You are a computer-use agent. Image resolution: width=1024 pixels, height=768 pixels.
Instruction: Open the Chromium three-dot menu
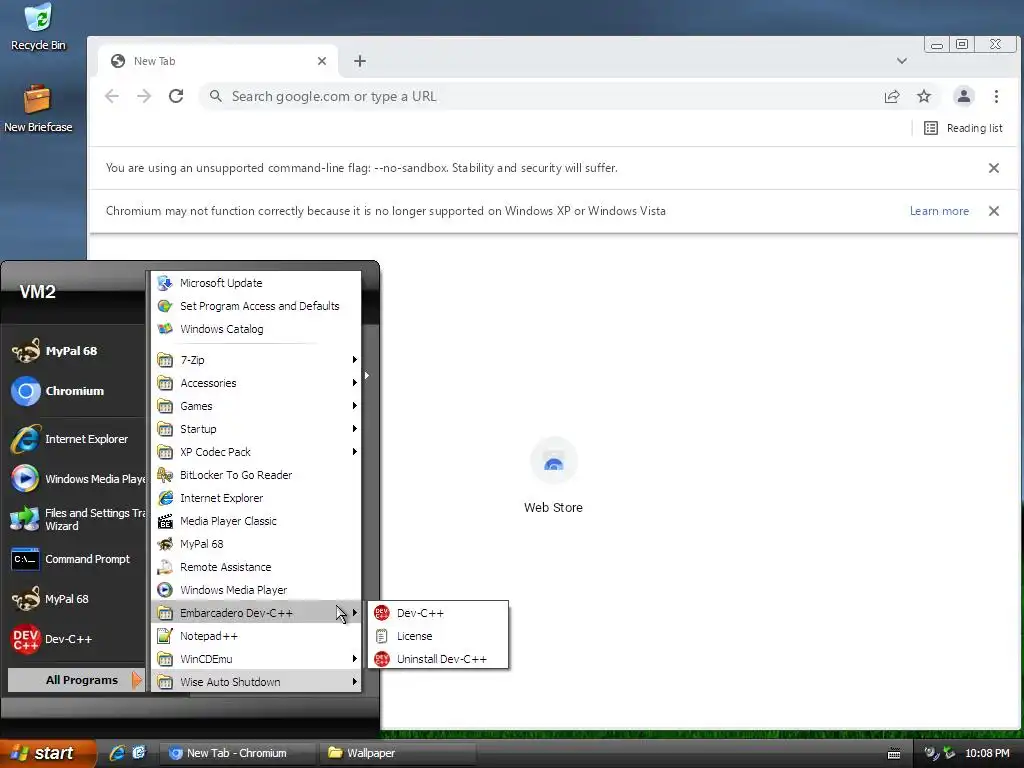(x=996, y=97)
